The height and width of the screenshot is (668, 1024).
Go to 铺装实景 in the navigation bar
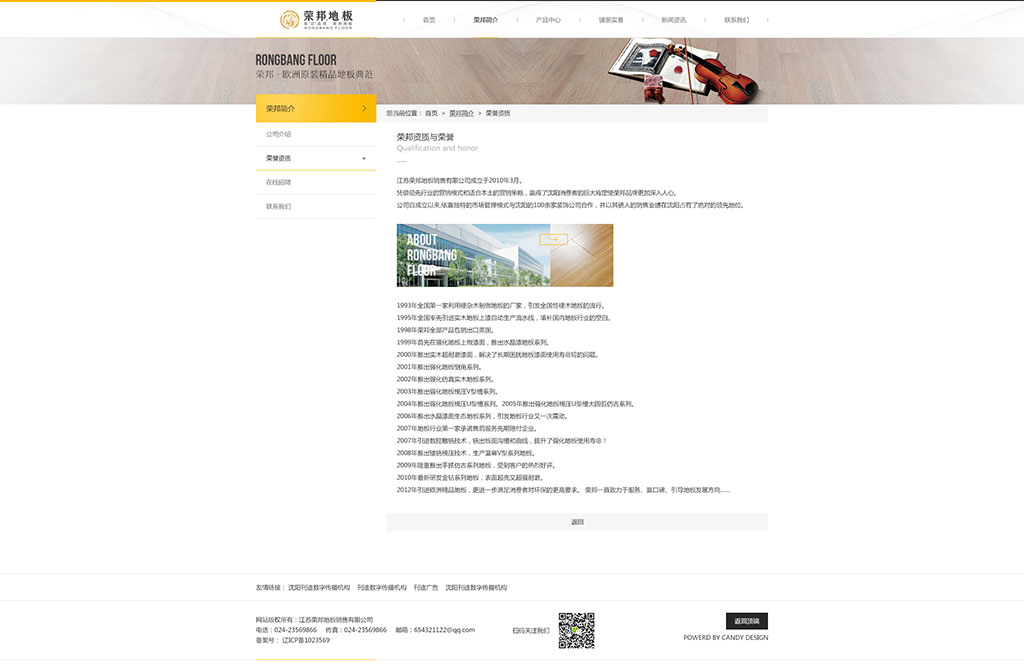coord(611,20)
